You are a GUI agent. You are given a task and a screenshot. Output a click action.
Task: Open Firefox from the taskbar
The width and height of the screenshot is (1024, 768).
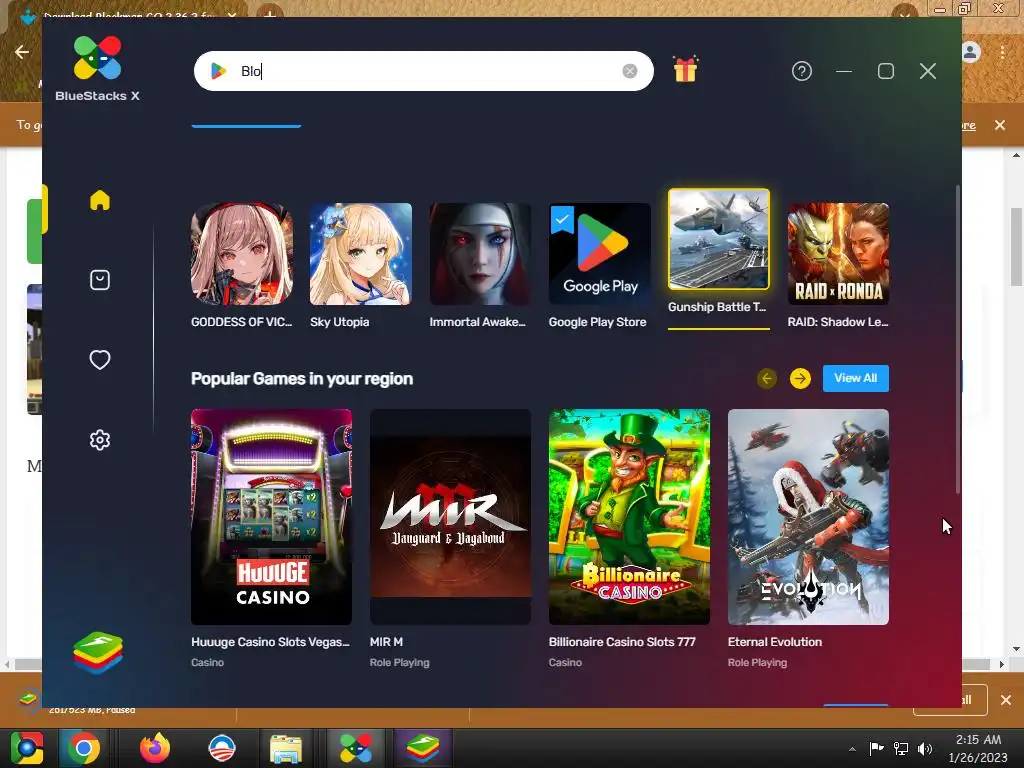point(155,748)
